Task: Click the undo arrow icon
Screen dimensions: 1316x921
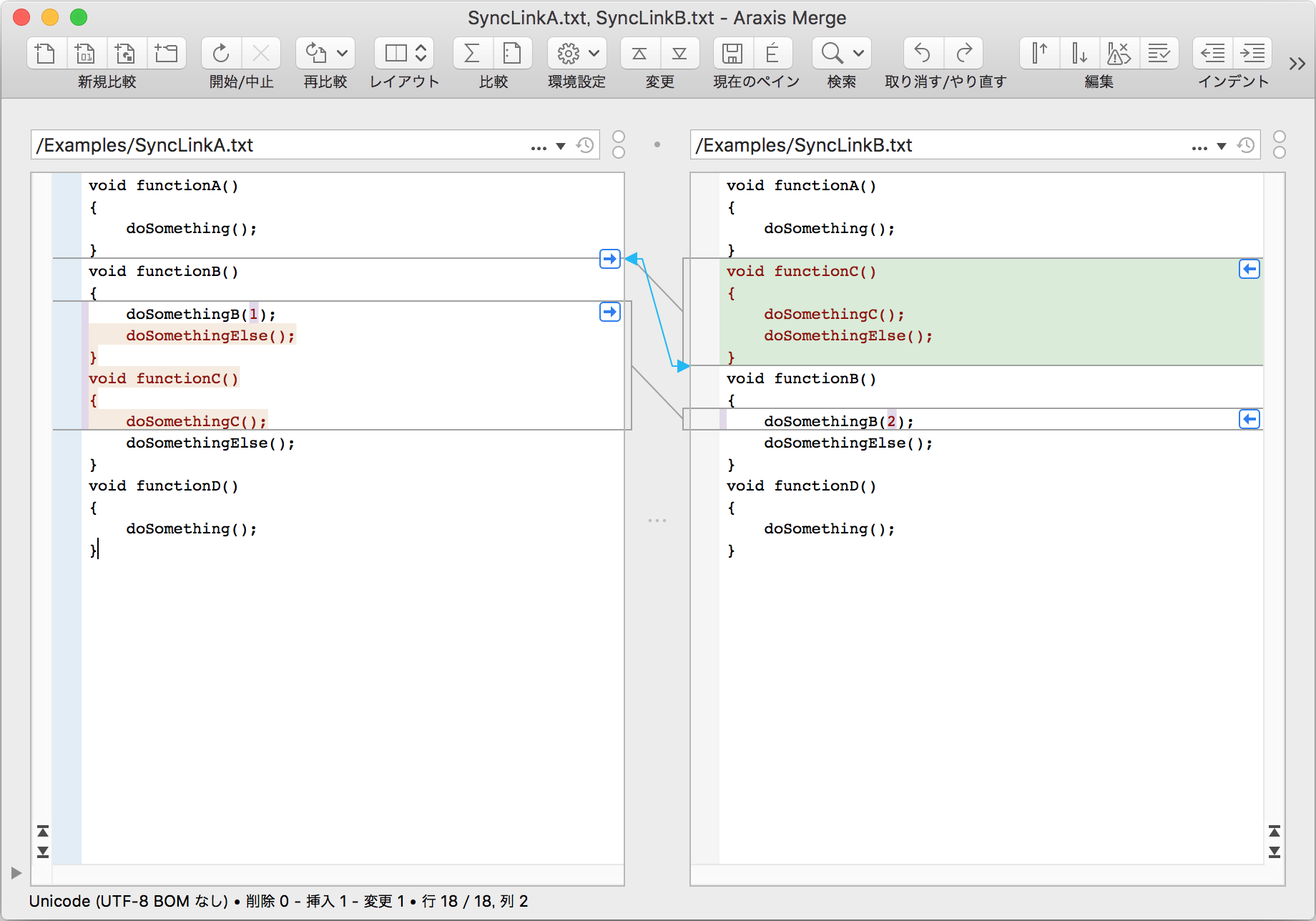Action: click(x=923, y=54)
